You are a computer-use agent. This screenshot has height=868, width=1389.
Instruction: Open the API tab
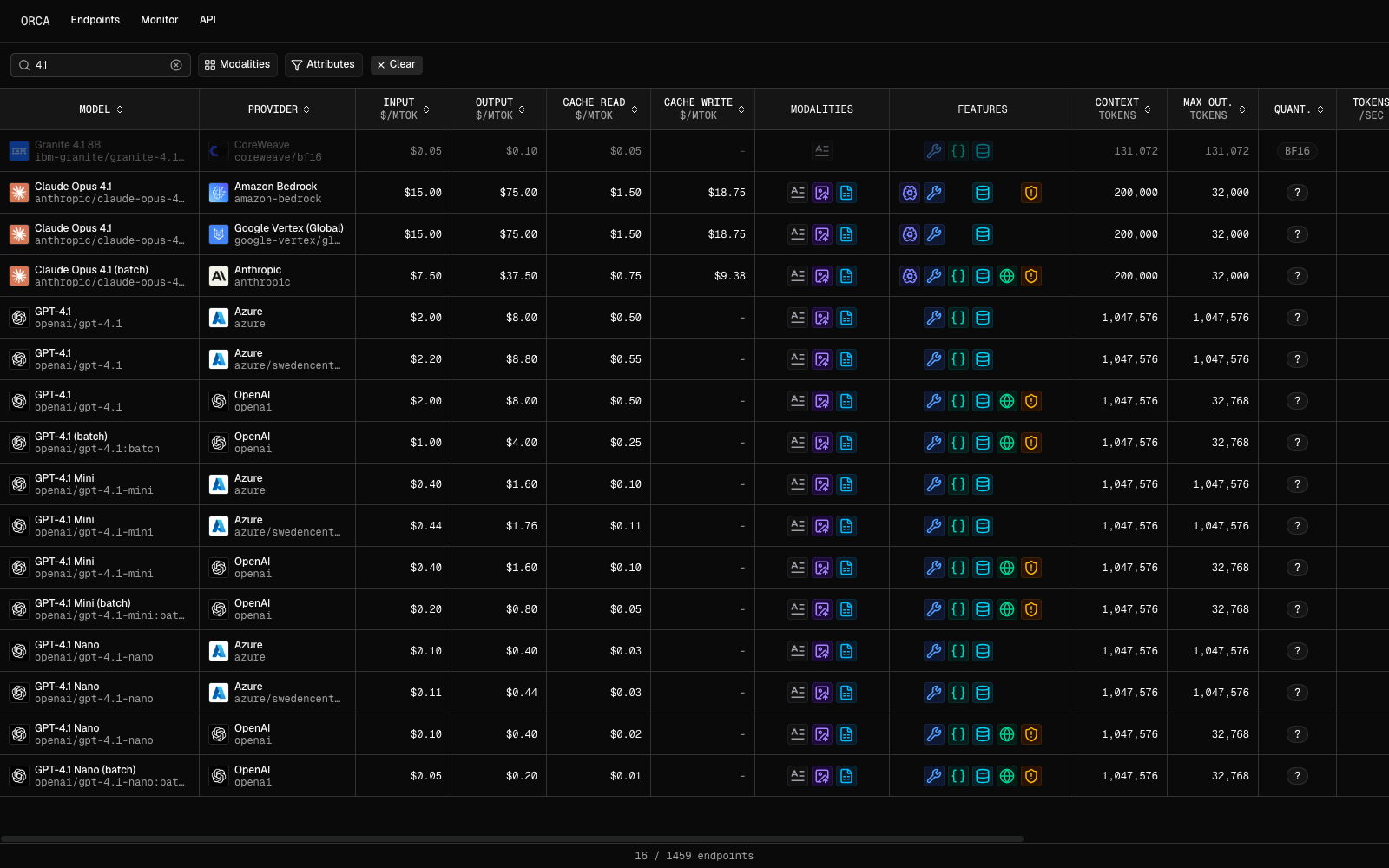207,20
